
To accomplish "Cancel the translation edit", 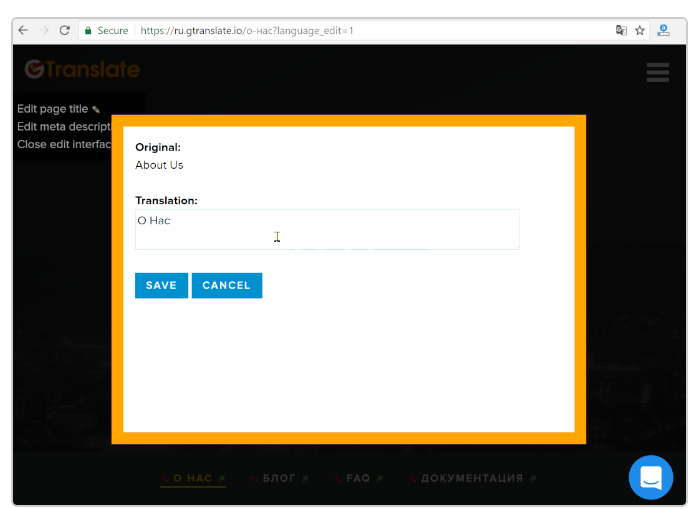I will pyautogui.click(x=226, y=285).
